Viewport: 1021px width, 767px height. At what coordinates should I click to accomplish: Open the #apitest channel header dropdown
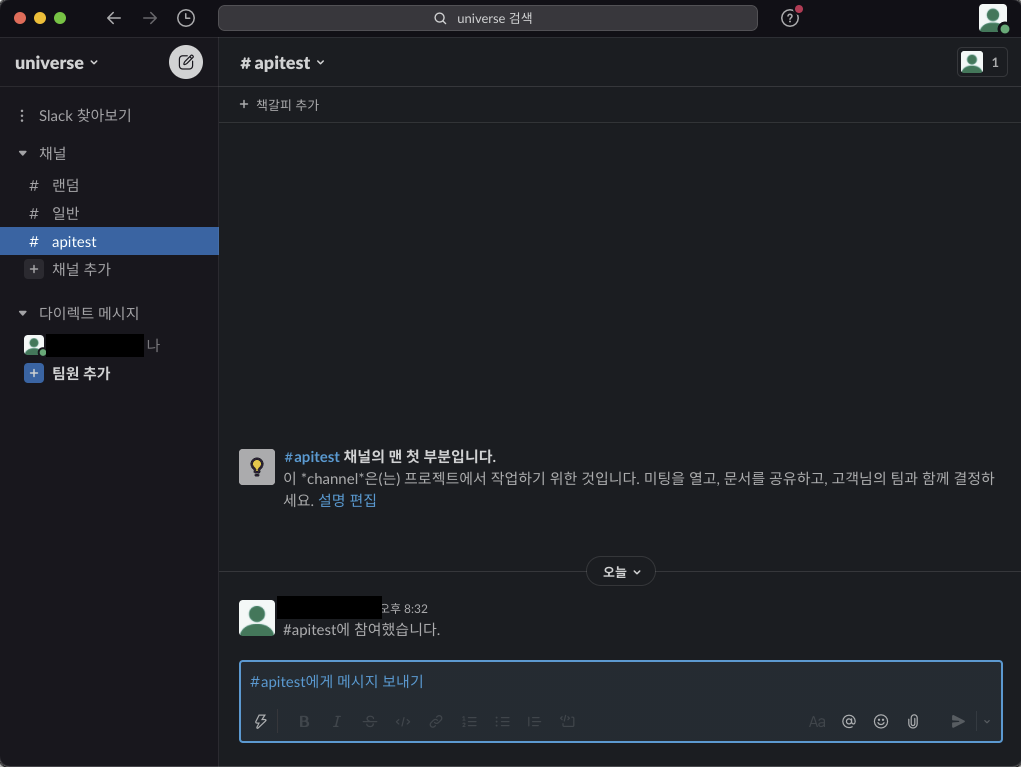282,63
